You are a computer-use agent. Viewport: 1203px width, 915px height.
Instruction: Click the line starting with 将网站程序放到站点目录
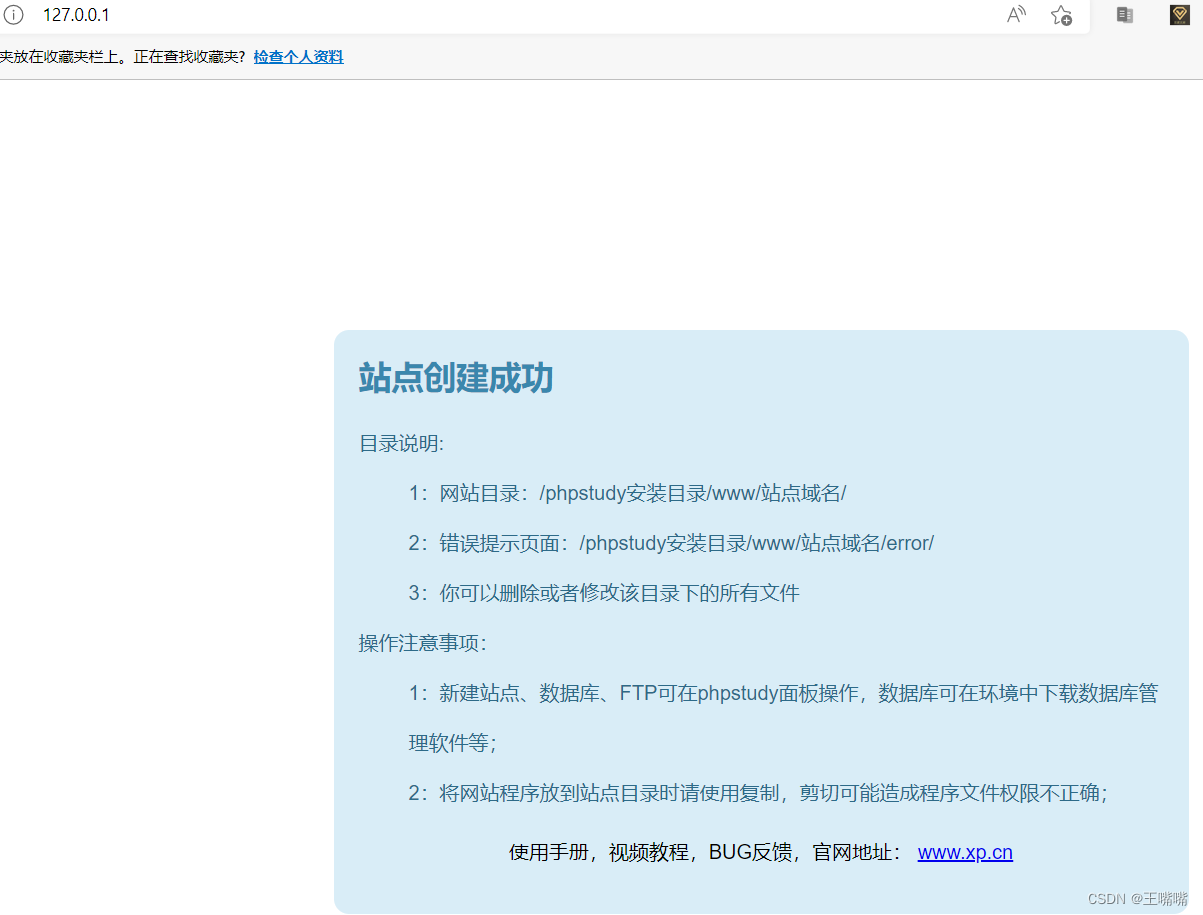(758, 793)
